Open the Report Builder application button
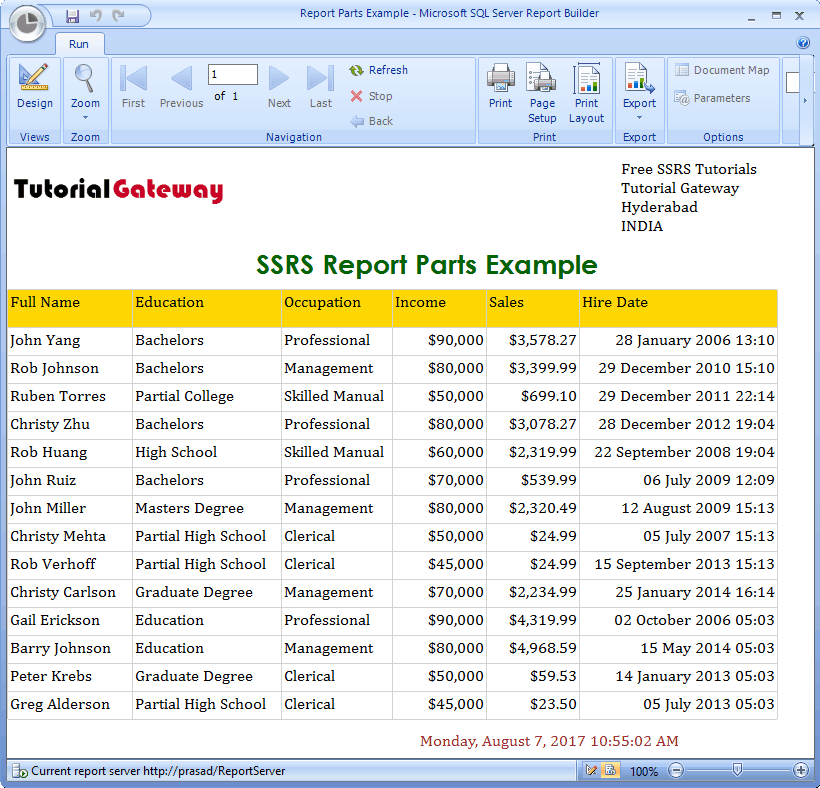The image size is (820, 788). coord(30,24)
